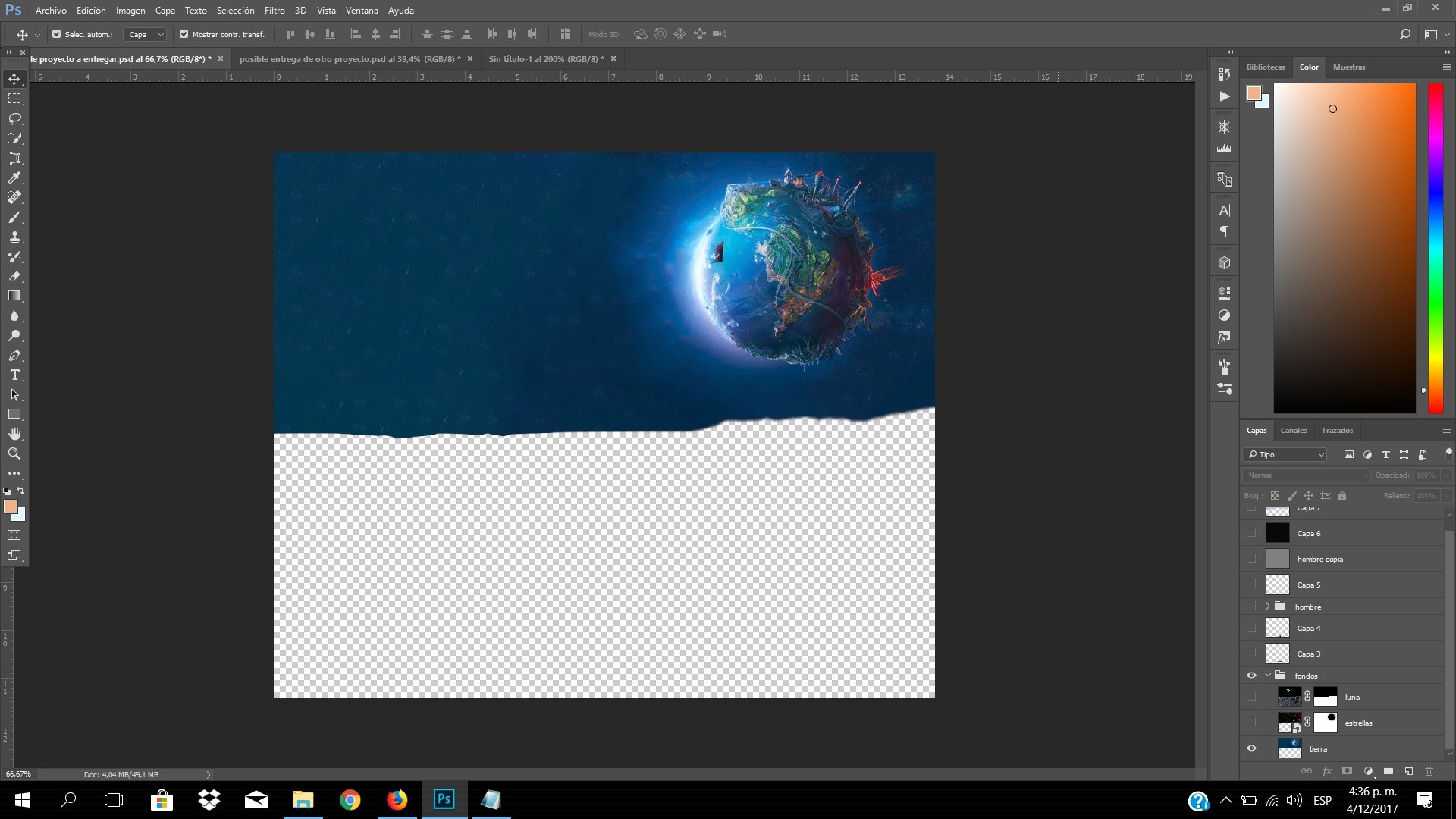This screenshot has height=819, width=1456.
Task: Click the zoom percentage field 66,67%
Action: click(x=18, y=774)
